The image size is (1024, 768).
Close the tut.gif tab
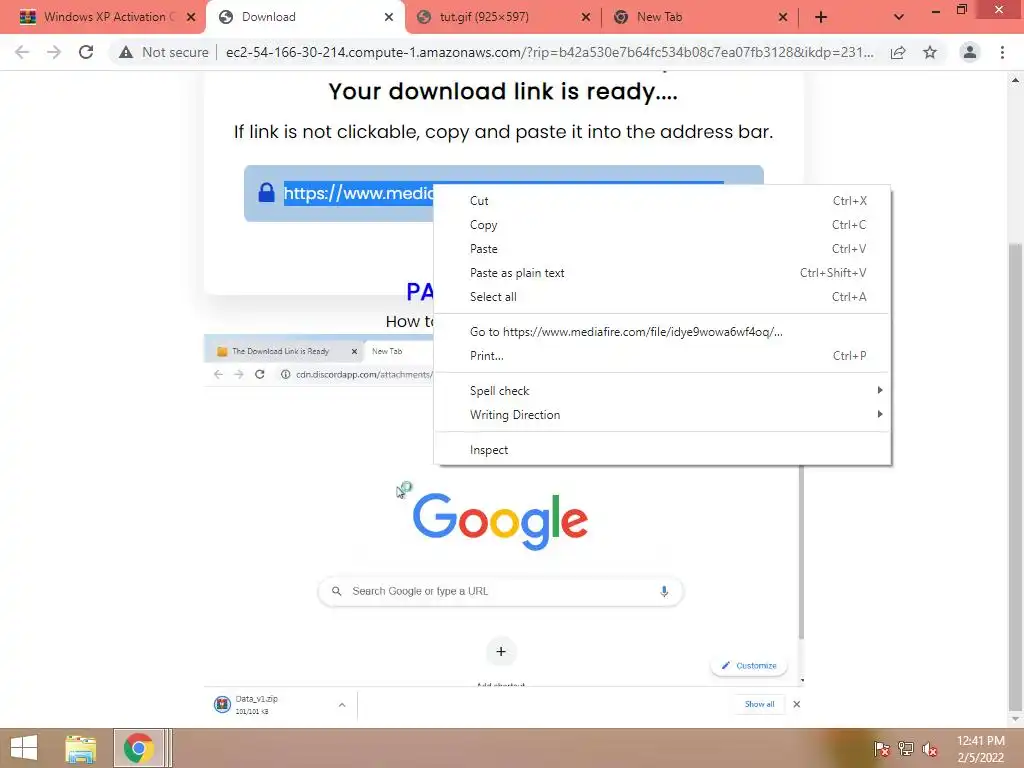click(586, 17)
